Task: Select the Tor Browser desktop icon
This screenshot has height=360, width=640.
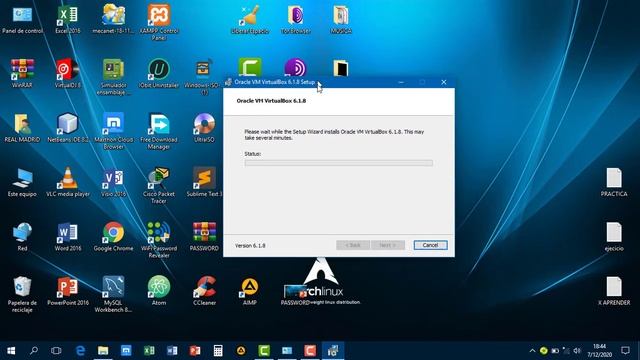Action: [x=296, y=19]
